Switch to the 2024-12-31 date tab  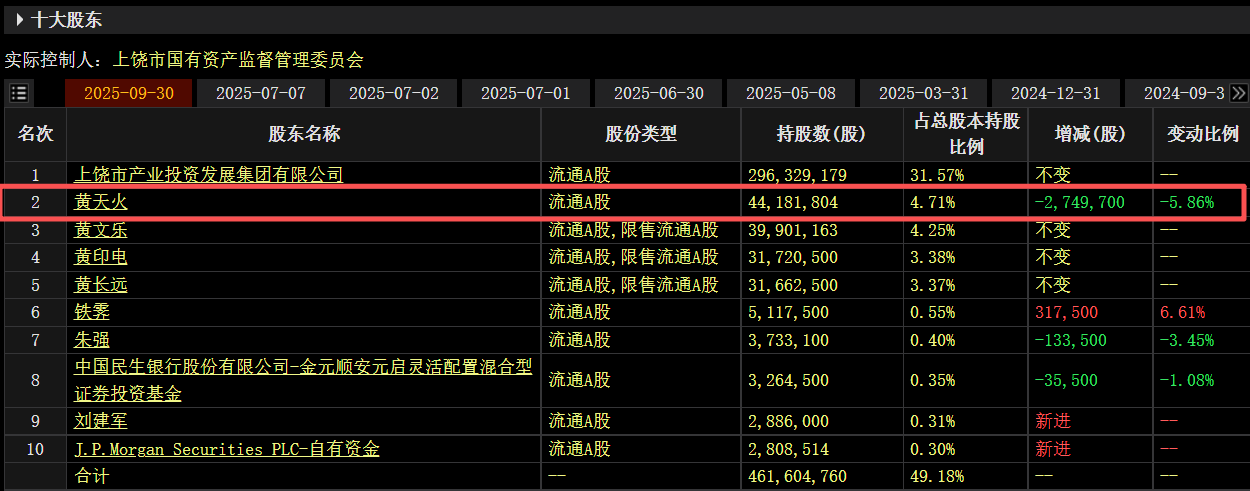1055,93
